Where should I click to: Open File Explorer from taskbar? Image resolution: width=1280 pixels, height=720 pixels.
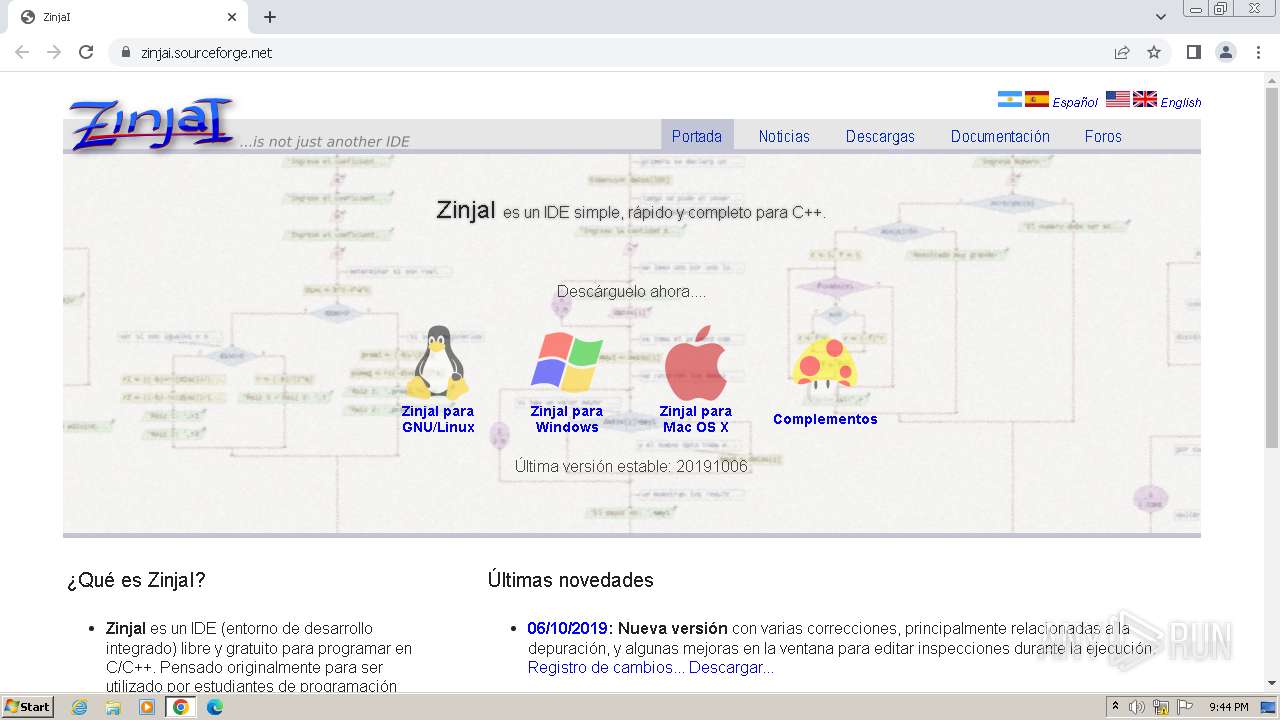click(113, 707)
